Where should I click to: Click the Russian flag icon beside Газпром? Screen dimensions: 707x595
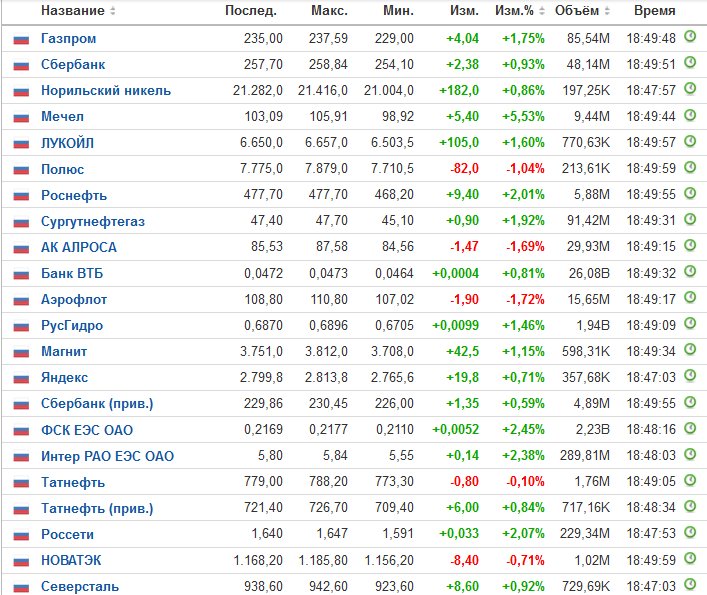pyautogui.click(x=21, y=40)
